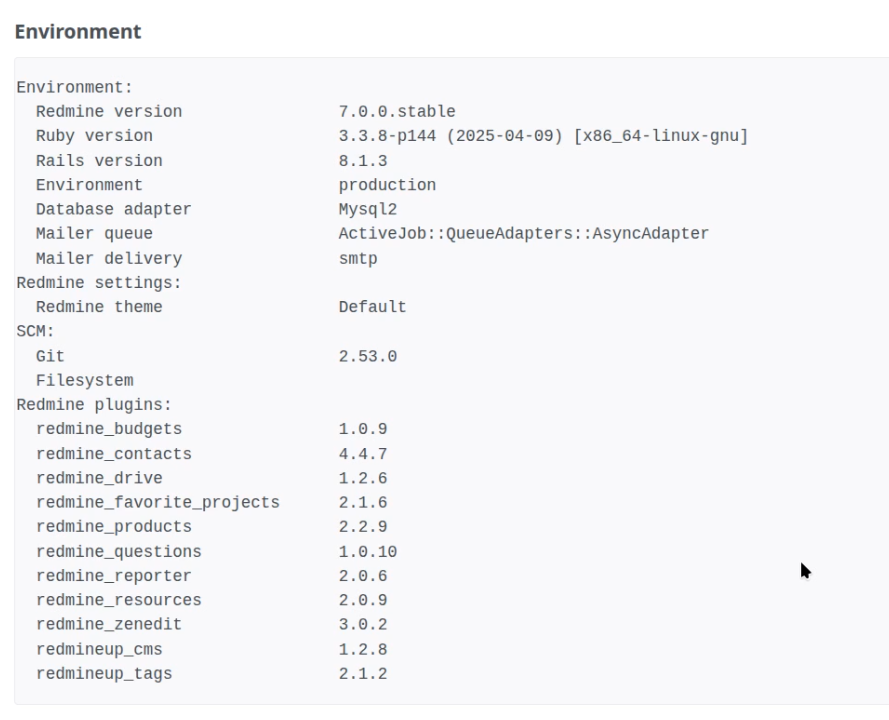This screenshot has width=889, height=720.
Task: Click the Ruby value 3.3.8-p144
Action: (387, 136)
